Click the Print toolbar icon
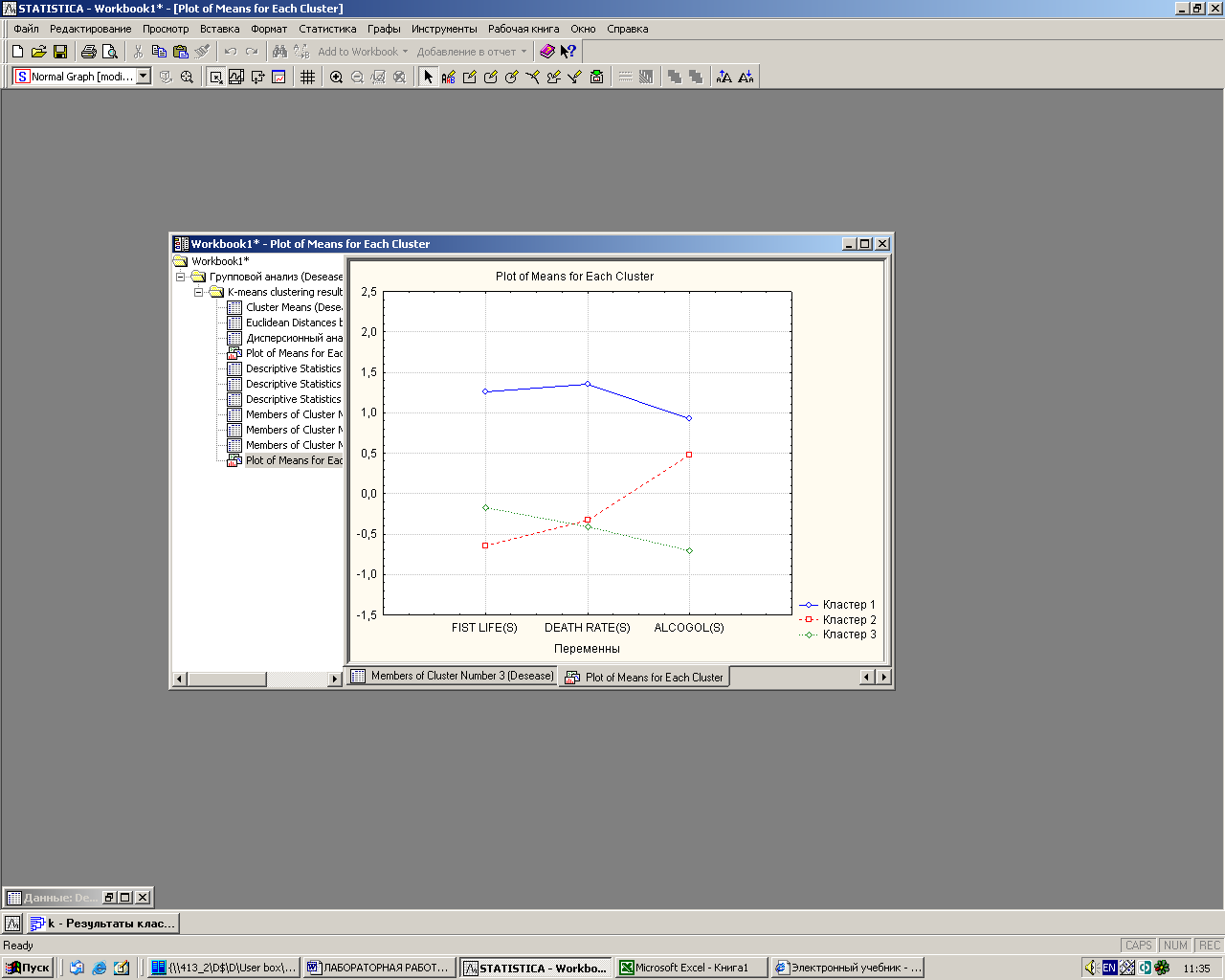The height and width of the screenshot is (980, 1225). [x=89, y=52]
